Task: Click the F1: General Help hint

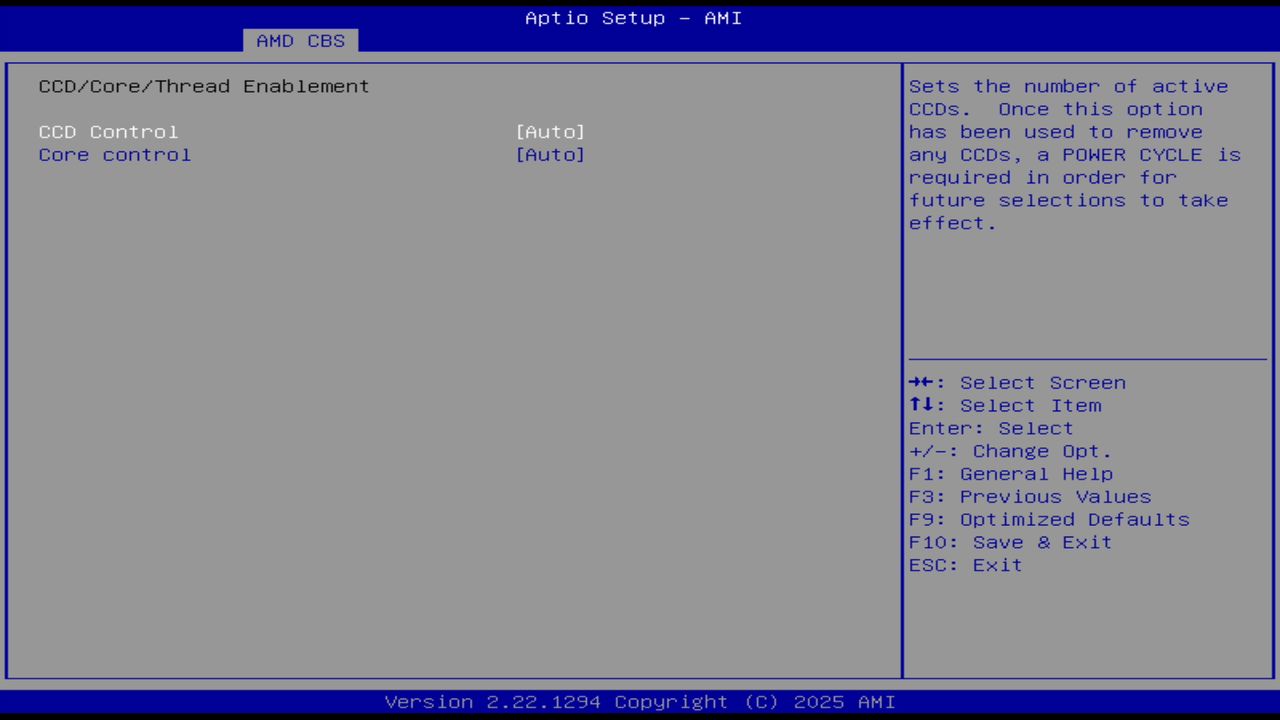Action: pyautogui.click(x=1011, y=474)
